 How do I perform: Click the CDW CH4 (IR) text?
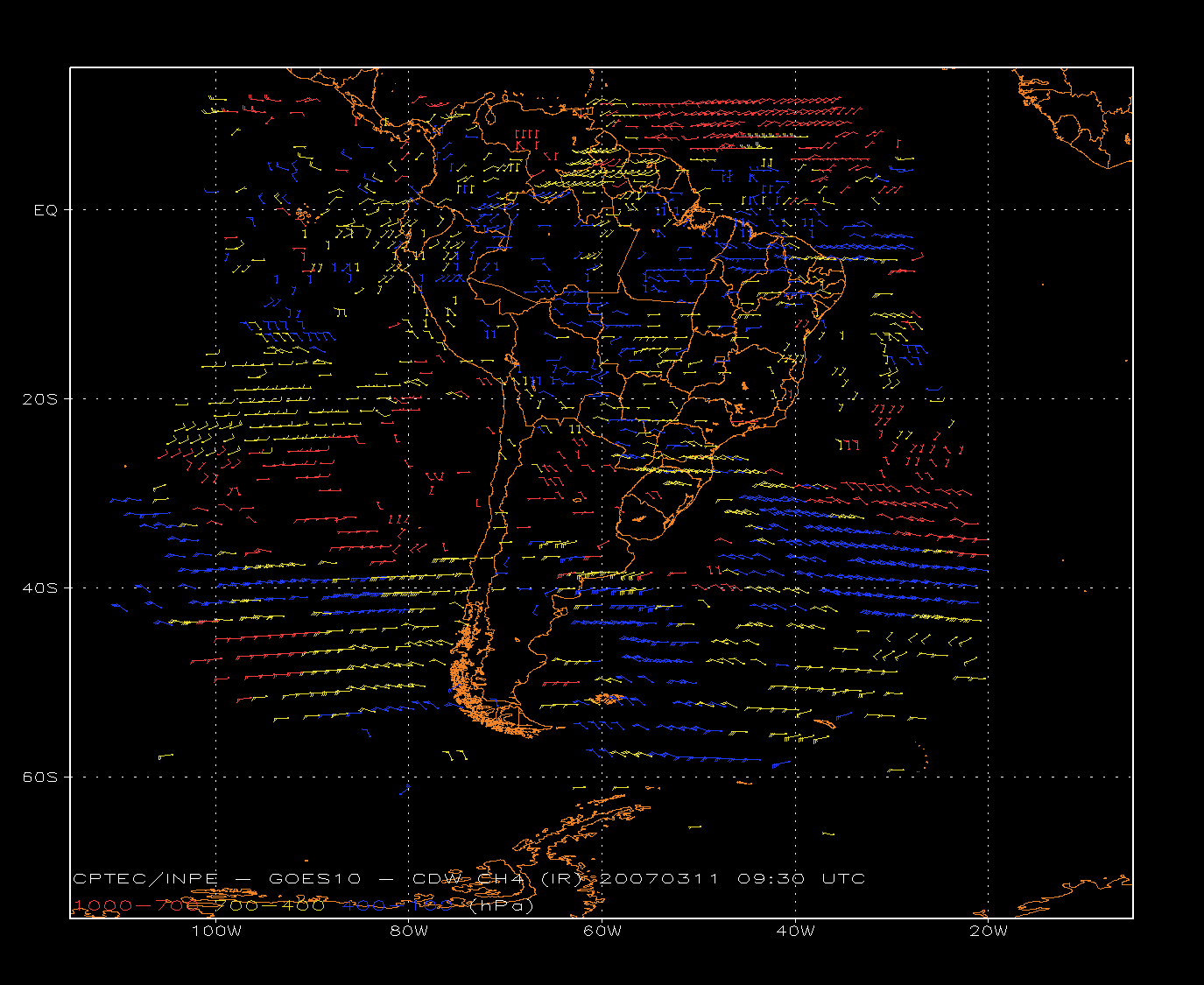496,879
